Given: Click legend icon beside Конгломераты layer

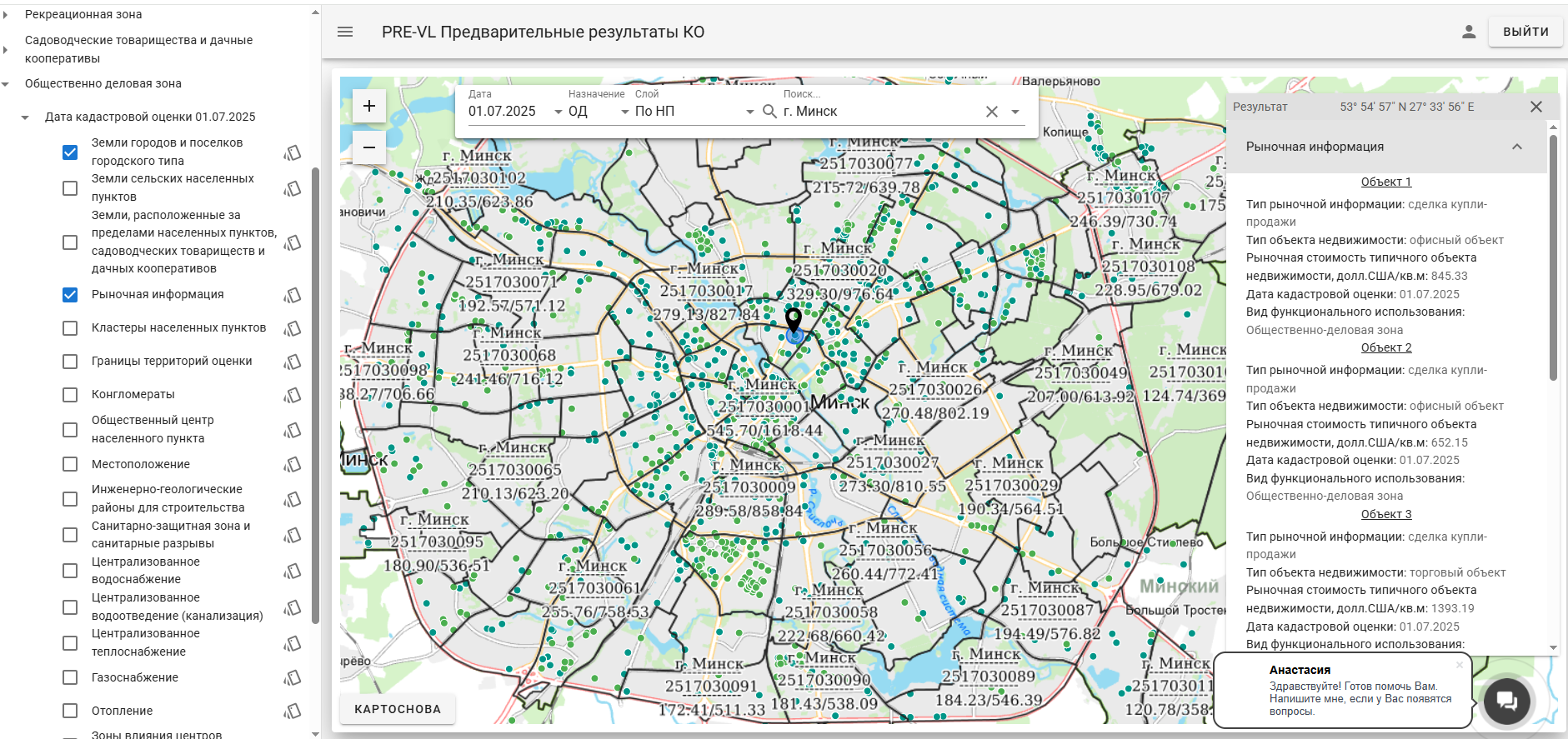Looking at the screenshot, I should (x=293, y=395).
